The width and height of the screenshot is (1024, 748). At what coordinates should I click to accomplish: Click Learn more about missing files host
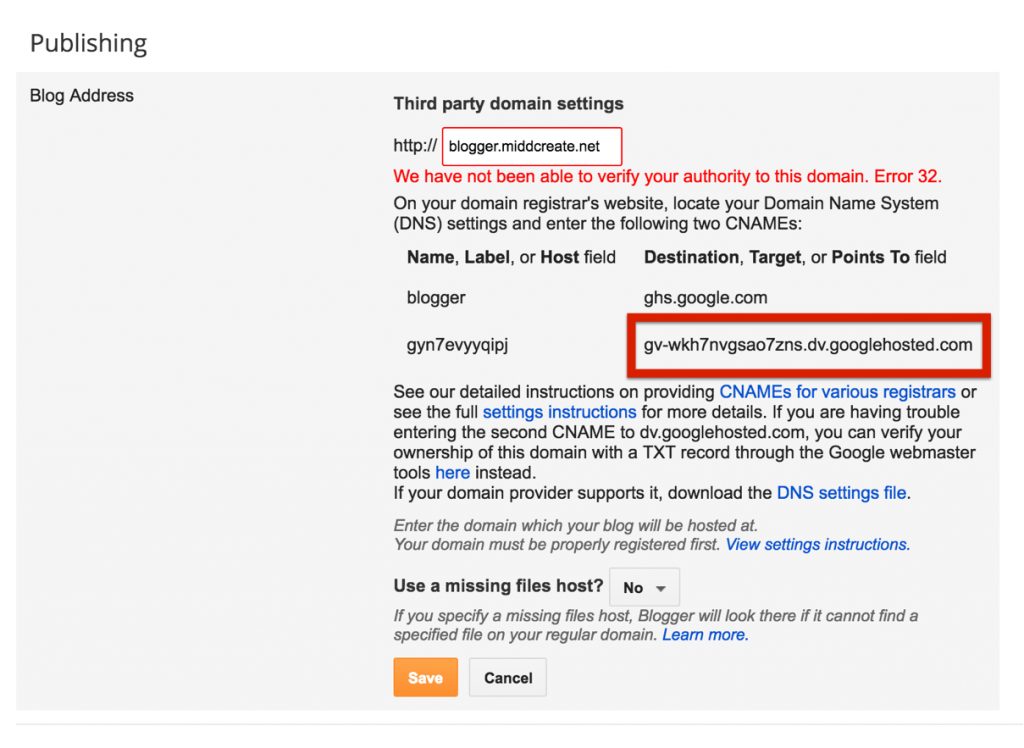pyautogui.click(x=706, y=634)
